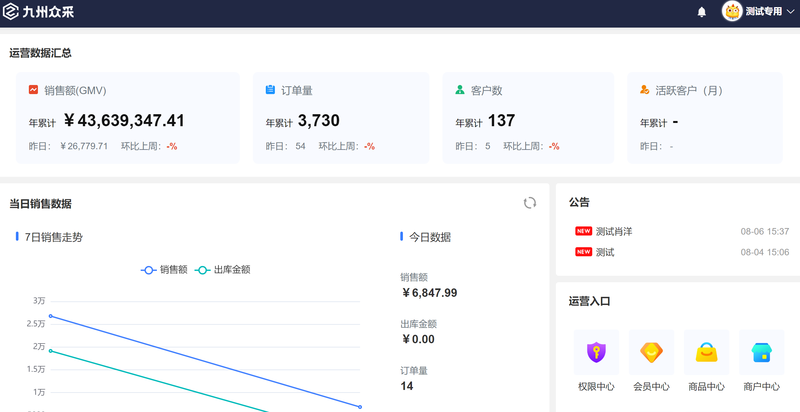The width and height of the screenshot is (800, 412).
Task: Click the 公告 section title
Action: tap(579, 202)
